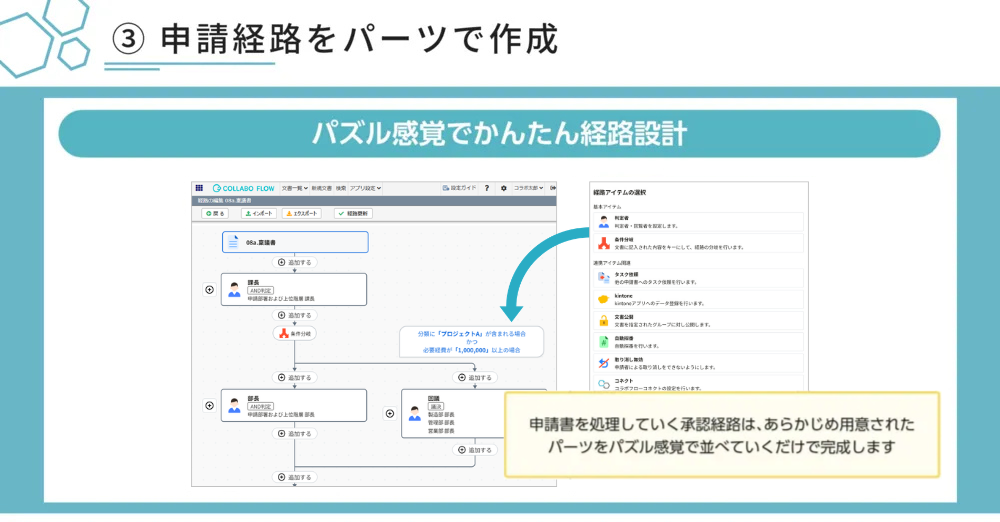Click the plus icon left of 課長 node
Viewport: 1000px width, 522px height.
tap(209, 290)
